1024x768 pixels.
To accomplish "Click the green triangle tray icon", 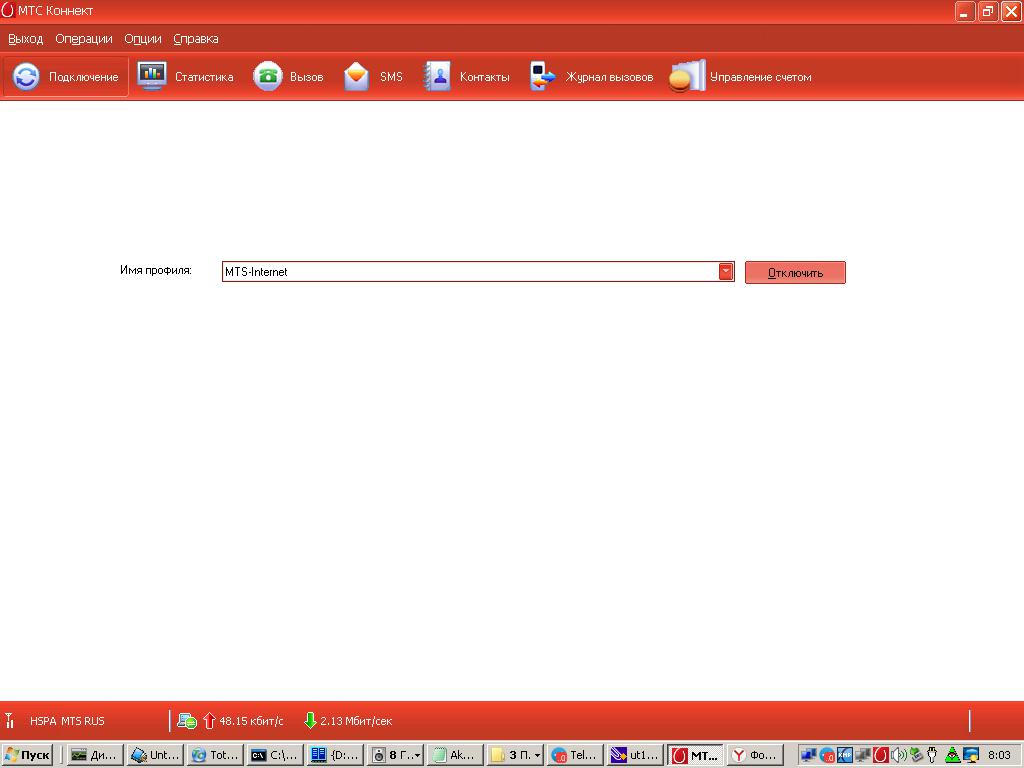I will (953, 755).
